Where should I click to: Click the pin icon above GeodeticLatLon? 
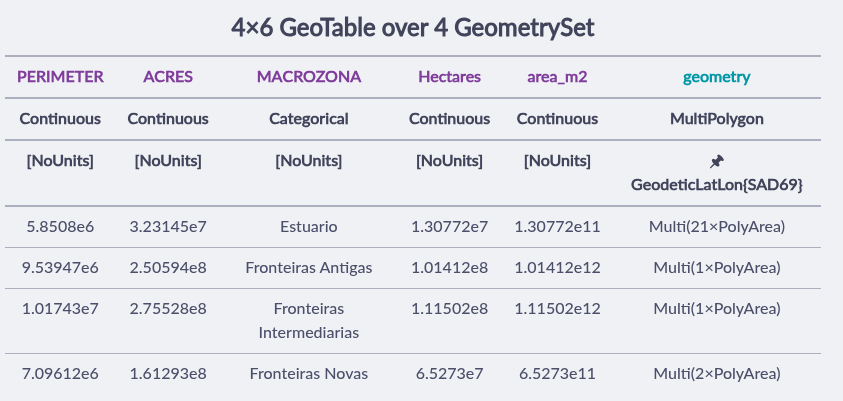pos(717,161)
